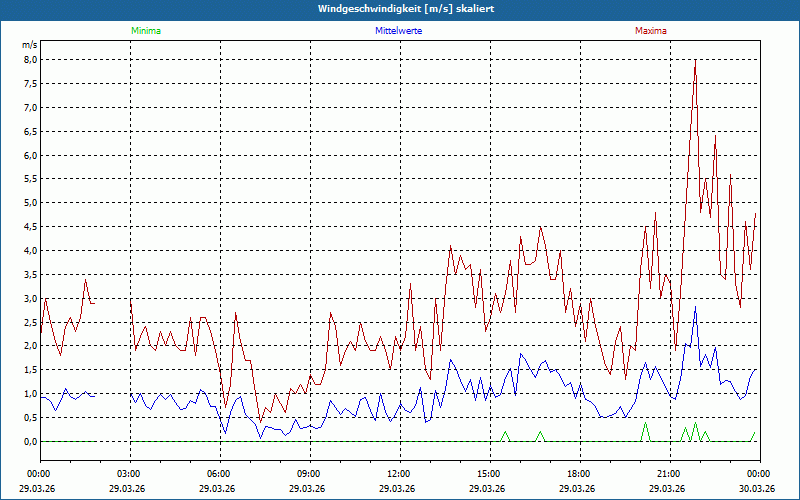Click the Mittelwerte legend label

point(398,31)
